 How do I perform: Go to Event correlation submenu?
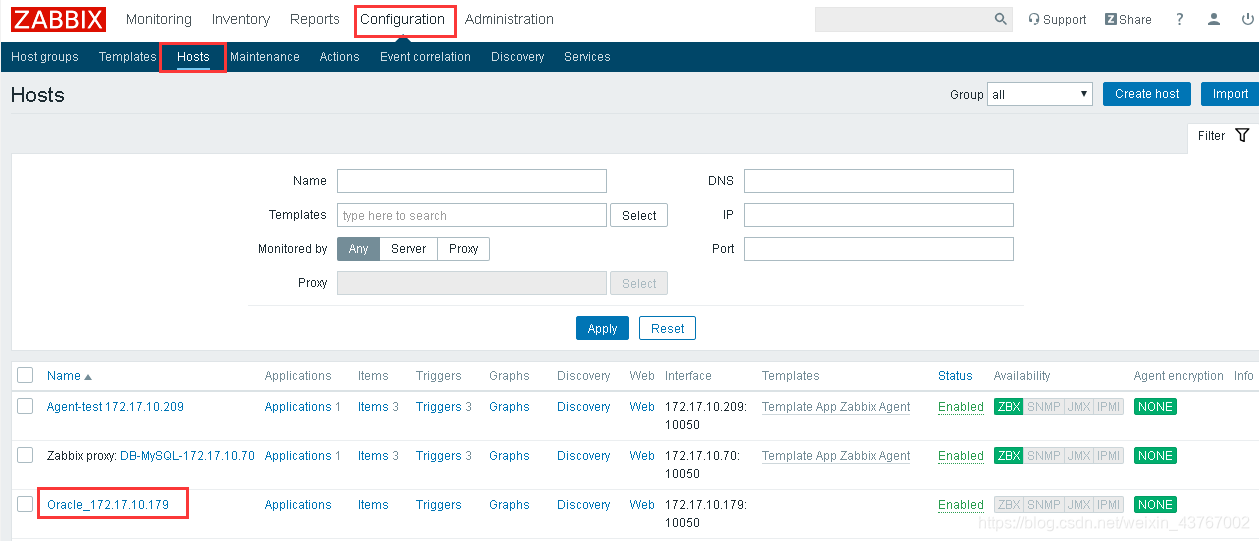[425, 57]
